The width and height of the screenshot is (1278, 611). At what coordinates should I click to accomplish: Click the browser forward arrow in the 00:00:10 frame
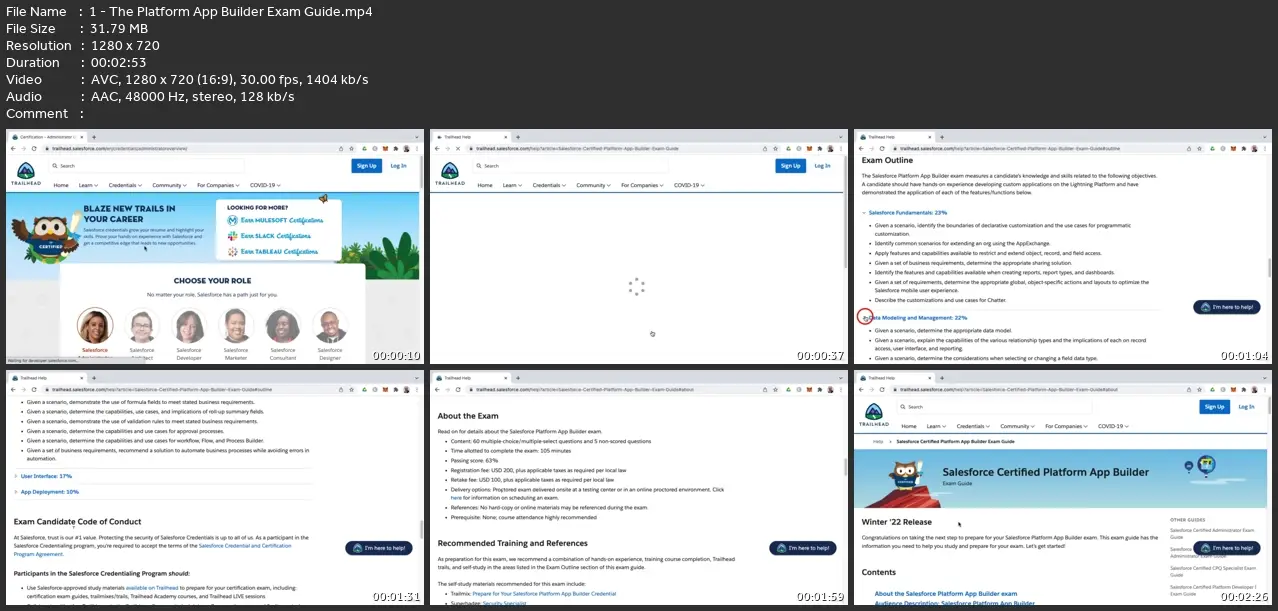[24, 148]
